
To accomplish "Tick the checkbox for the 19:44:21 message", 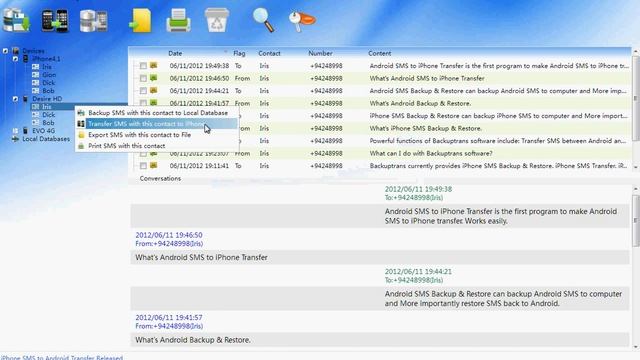I will pyautogui.click(x=143, y=91).
